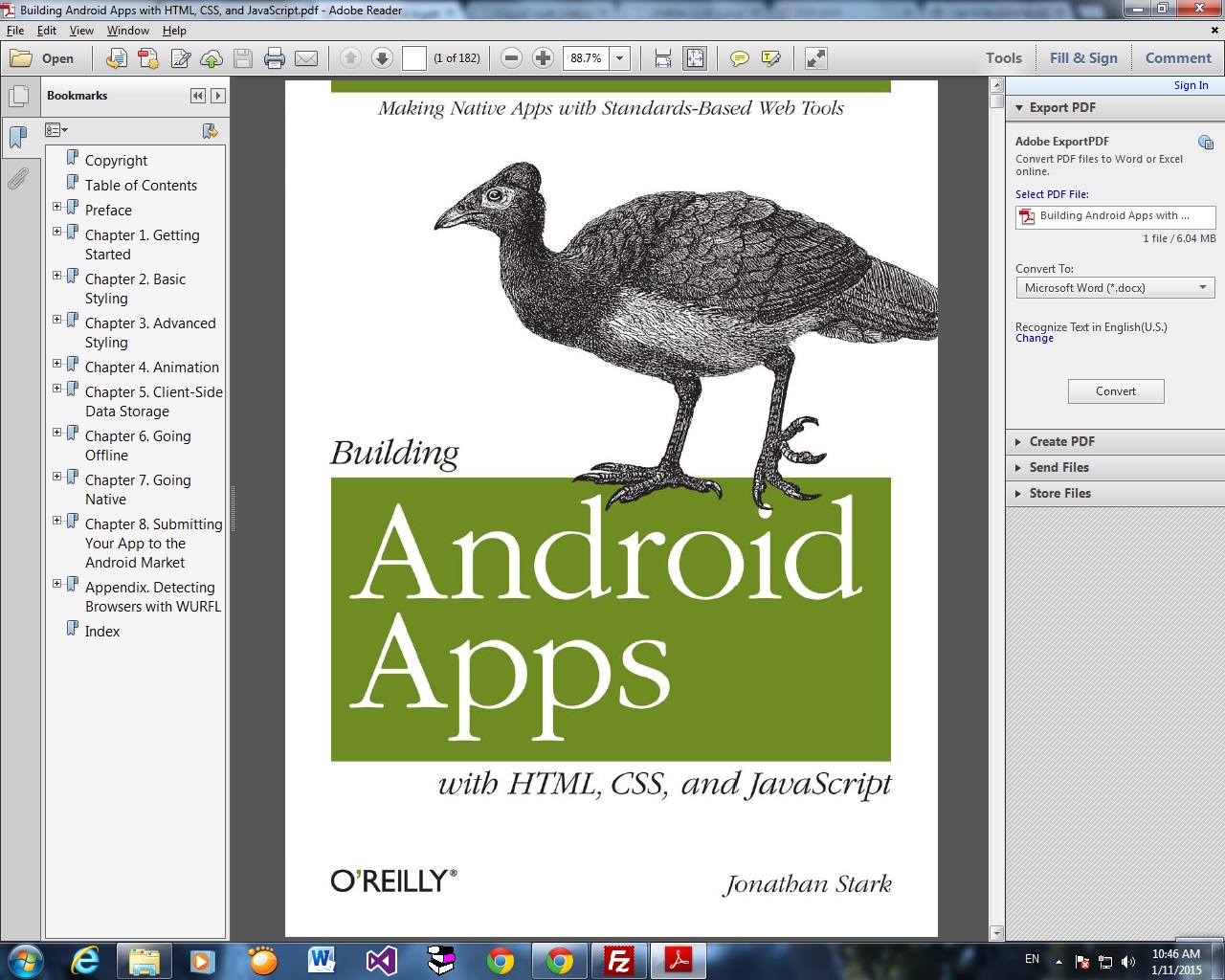Expand the Chapter 2 Basic Styling bookmark
This screenshot has height=980, width=1225.
coord(57,276)
